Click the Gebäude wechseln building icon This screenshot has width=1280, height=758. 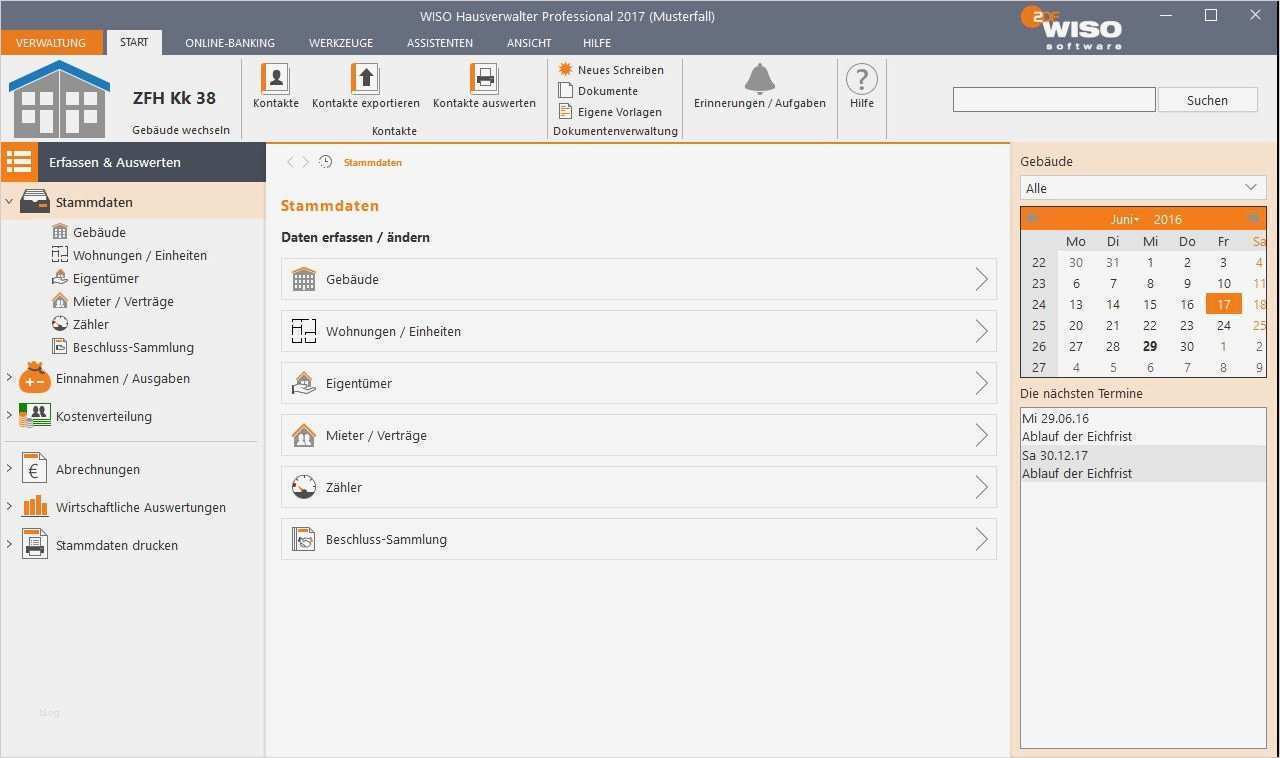[x=60, y=95]
